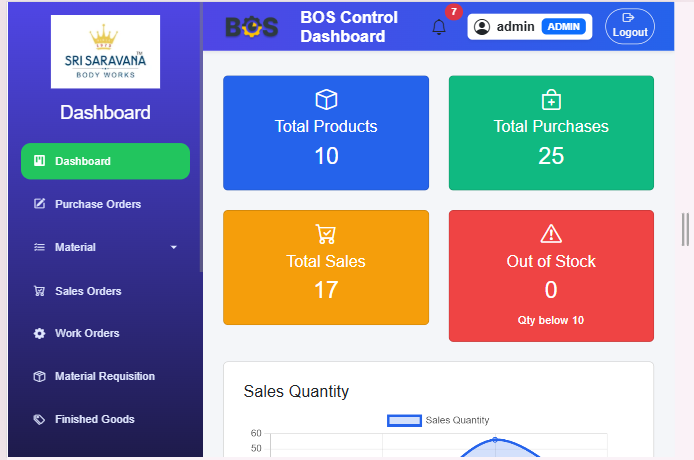Click the Total Purchases bag icon
The image size is (694, 460).
click(x=551, y=100)
